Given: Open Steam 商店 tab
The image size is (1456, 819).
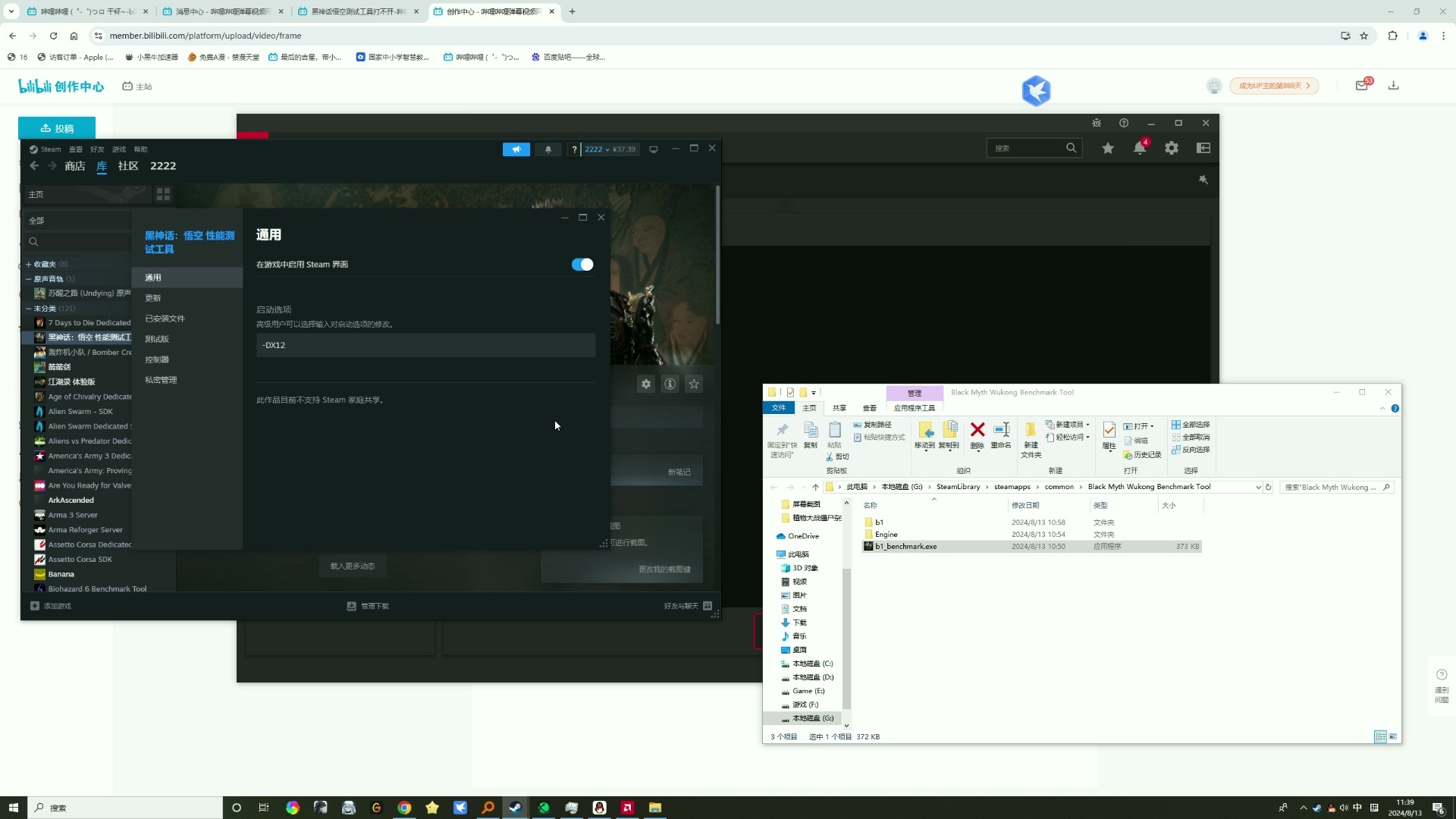Looking at the screenshot, I should pos(75,166).
